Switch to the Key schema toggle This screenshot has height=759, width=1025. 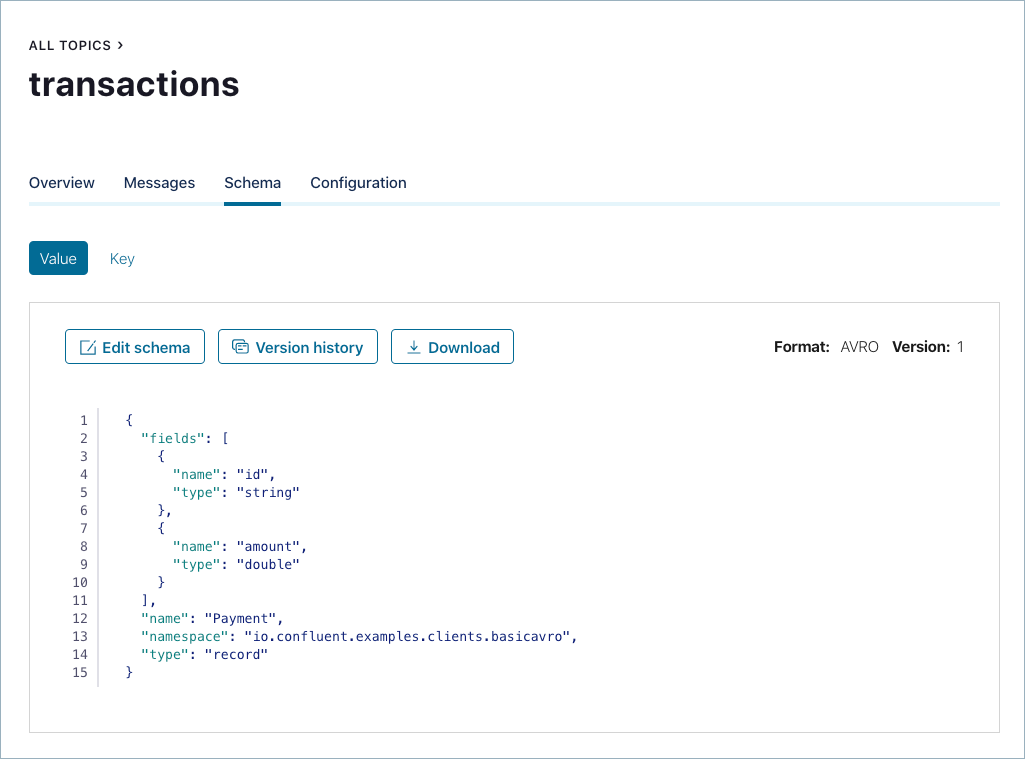(122, 258)
